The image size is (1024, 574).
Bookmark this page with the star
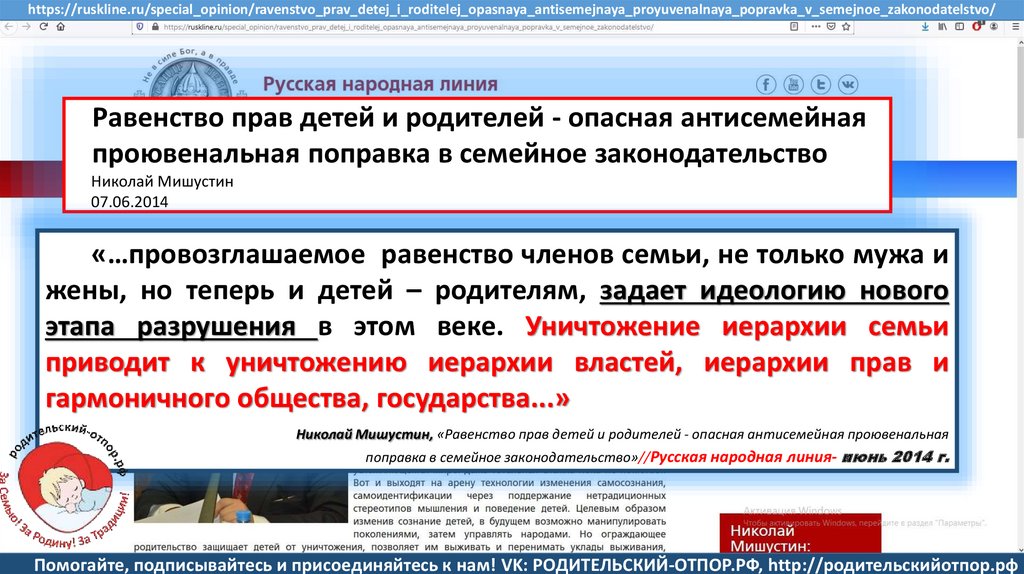coord(846,27)
